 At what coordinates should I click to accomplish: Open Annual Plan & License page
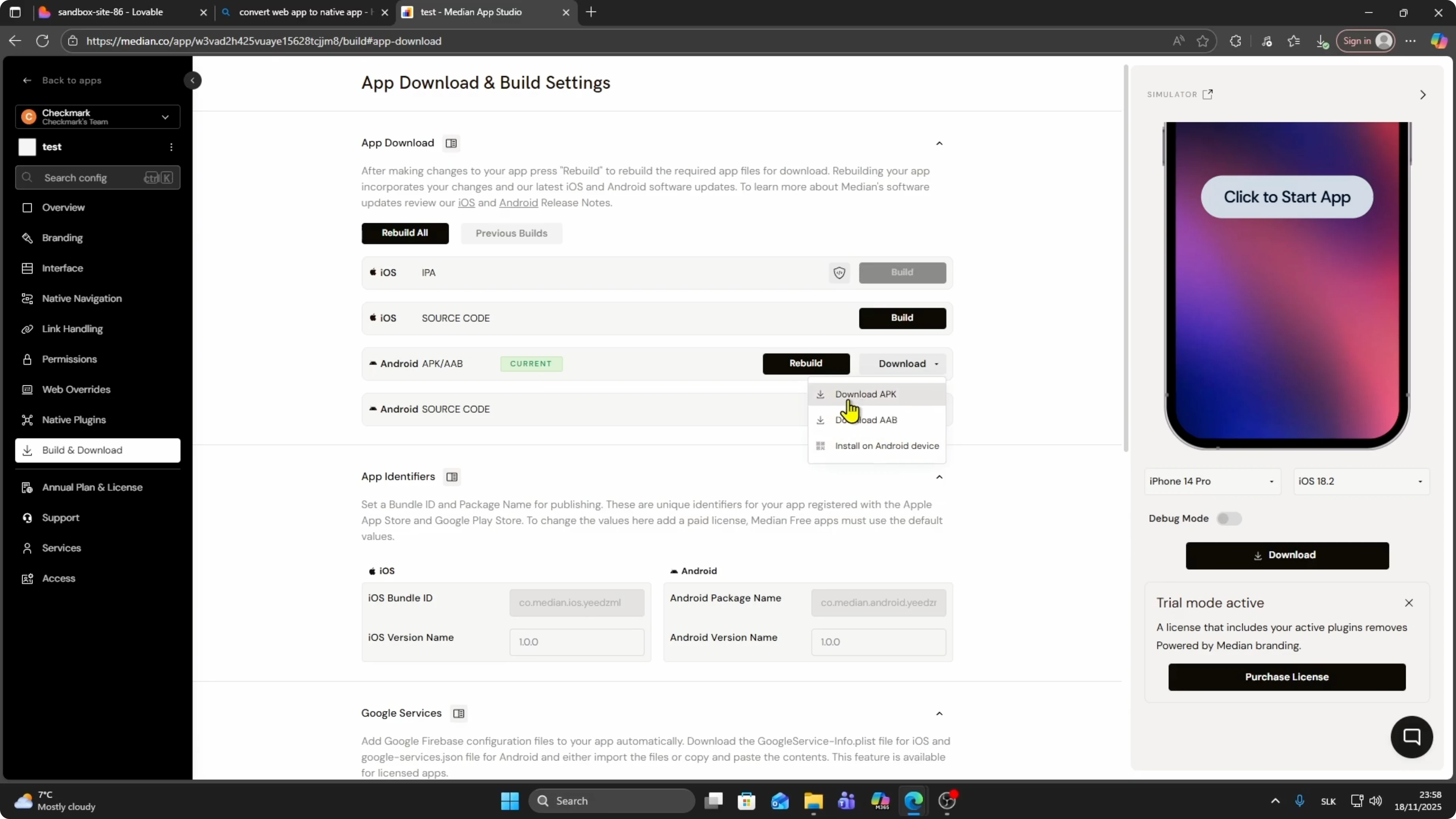point(98,487)
